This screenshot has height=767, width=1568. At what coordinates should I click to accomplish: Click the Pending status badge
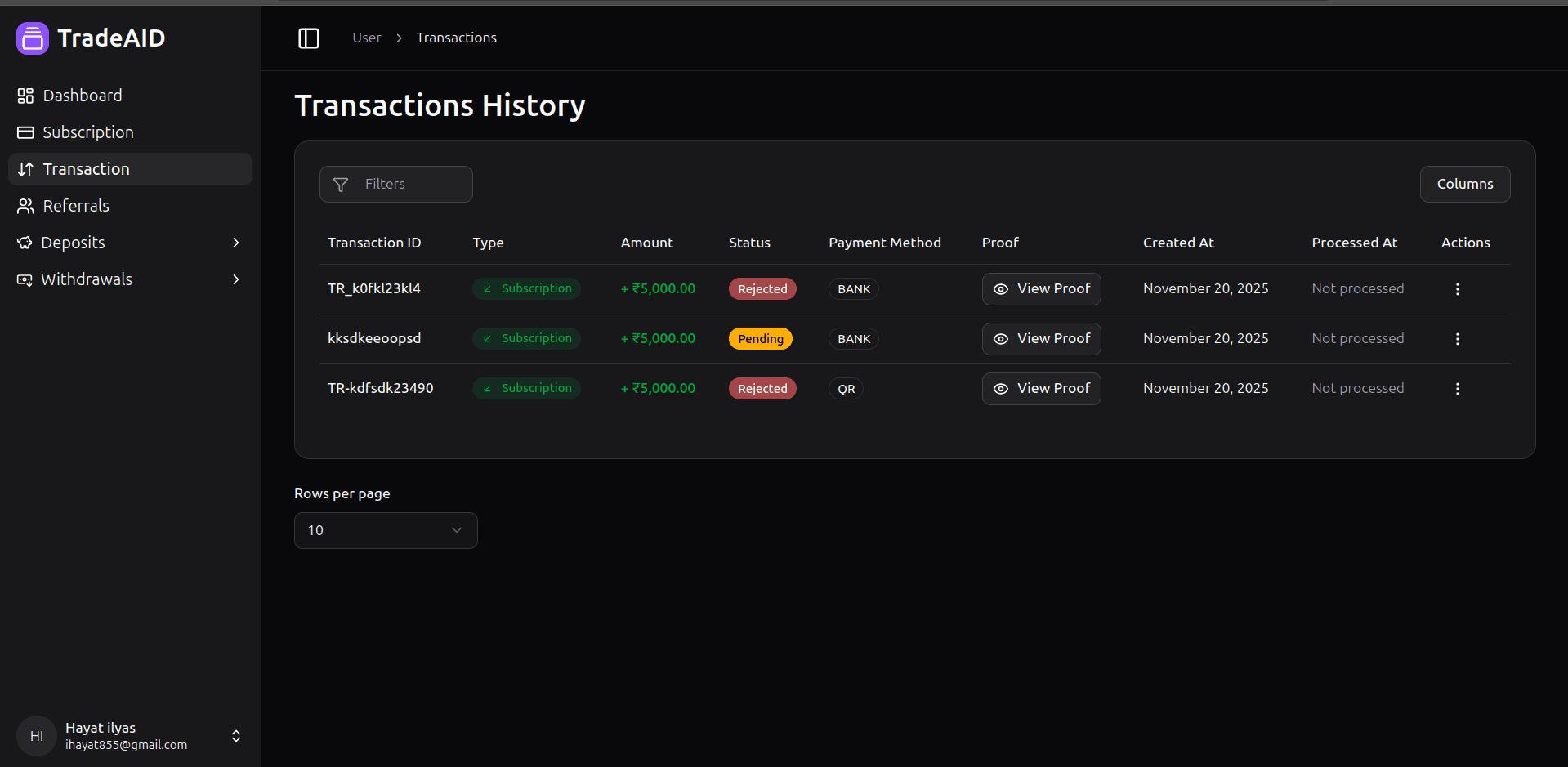point(761,339)
